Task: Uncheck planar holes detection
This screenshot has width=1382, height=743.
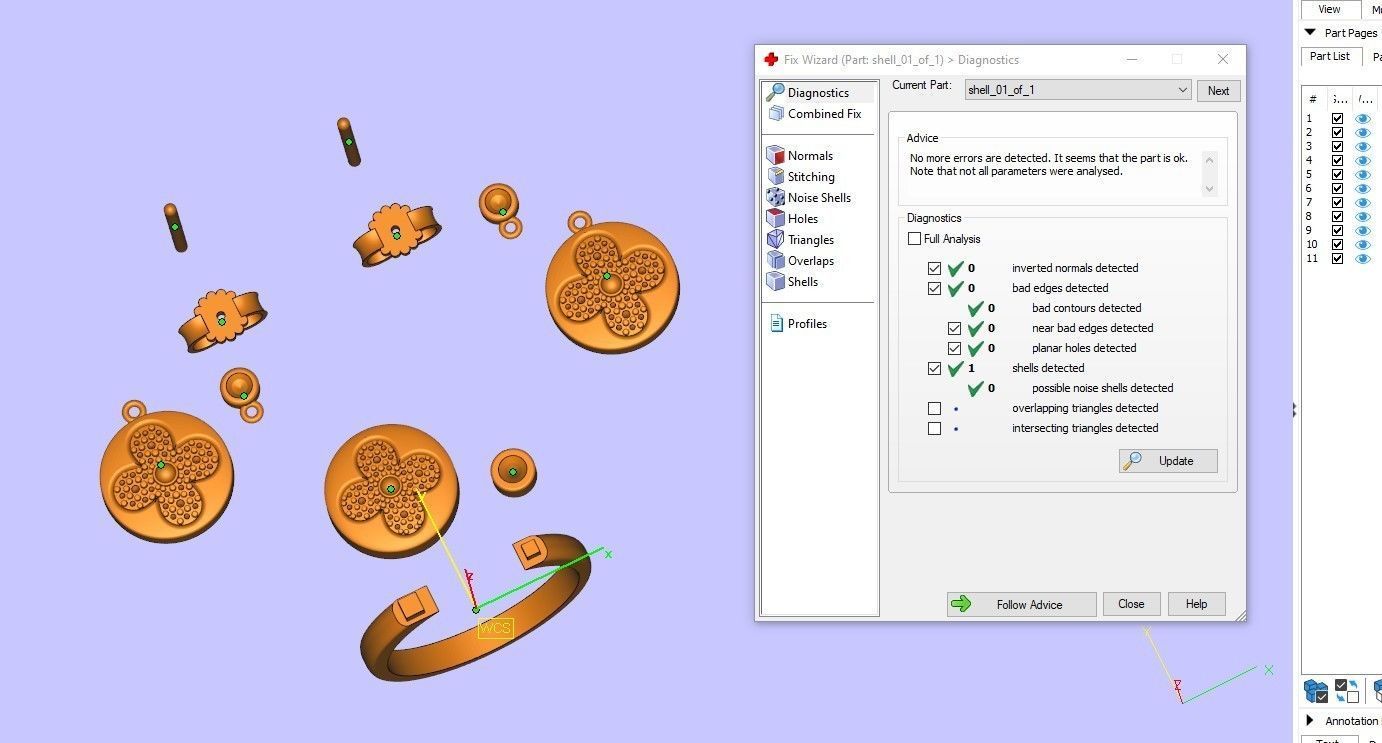Action: (954, 348)
